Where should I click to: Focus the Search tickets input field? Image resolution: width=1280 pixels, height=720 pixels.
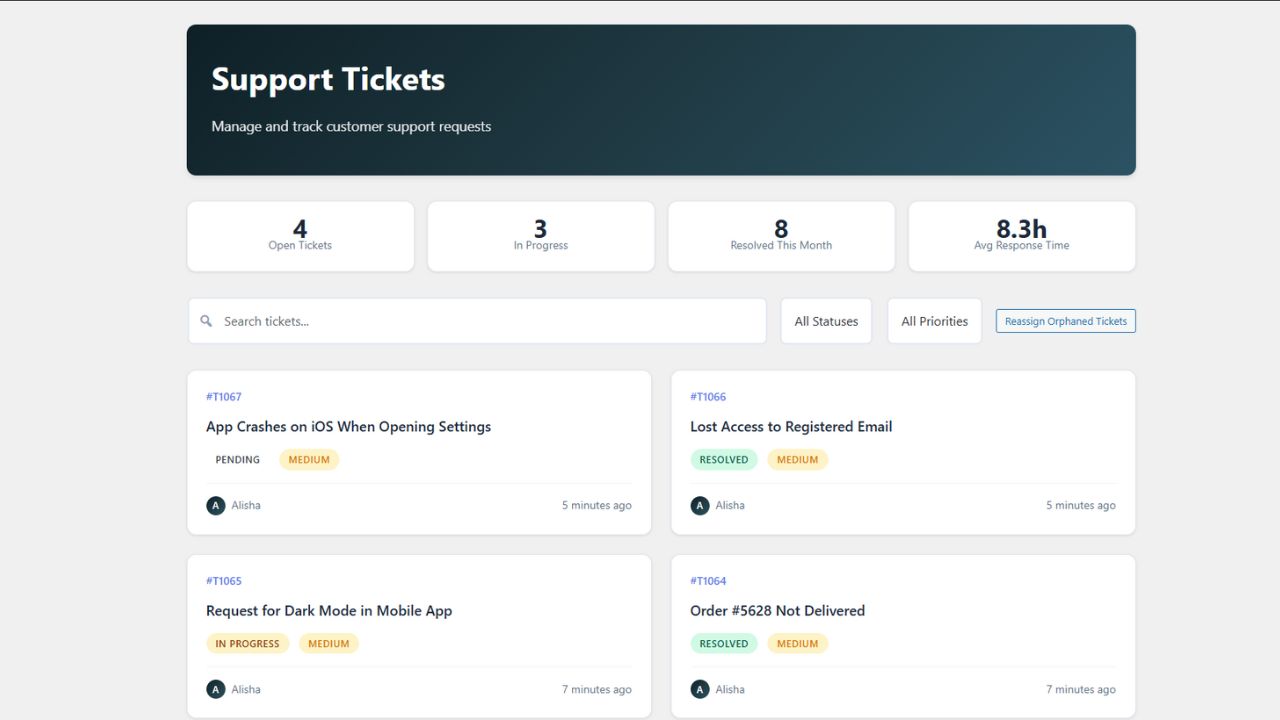point(477,321)
